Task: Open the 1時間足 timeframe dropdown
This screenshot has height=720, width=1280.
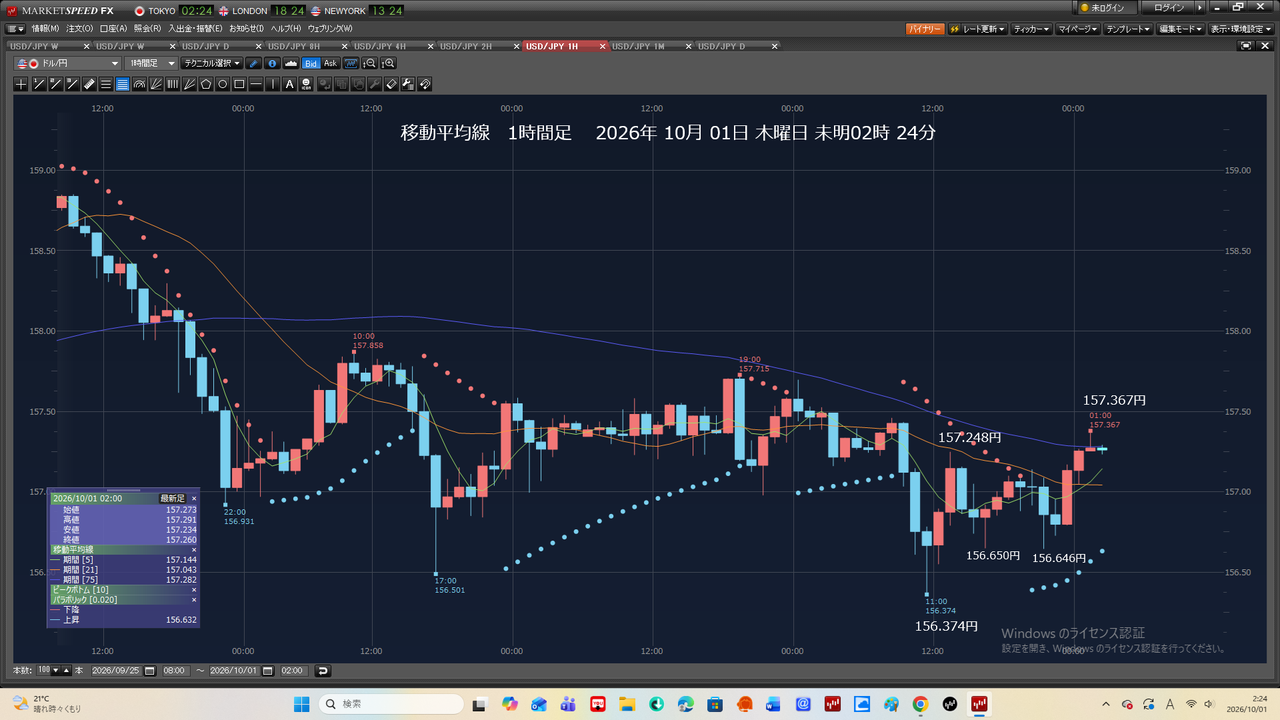Action: pos(151,63)
